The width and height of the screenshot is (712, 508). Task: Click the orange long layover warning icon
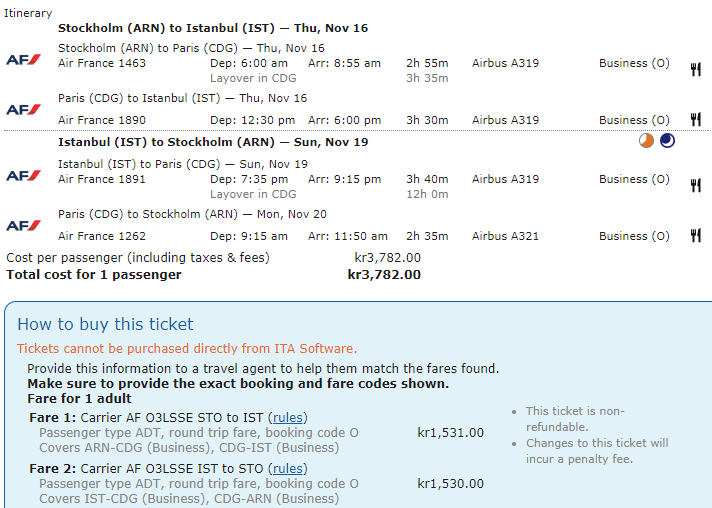click(647, 141)
